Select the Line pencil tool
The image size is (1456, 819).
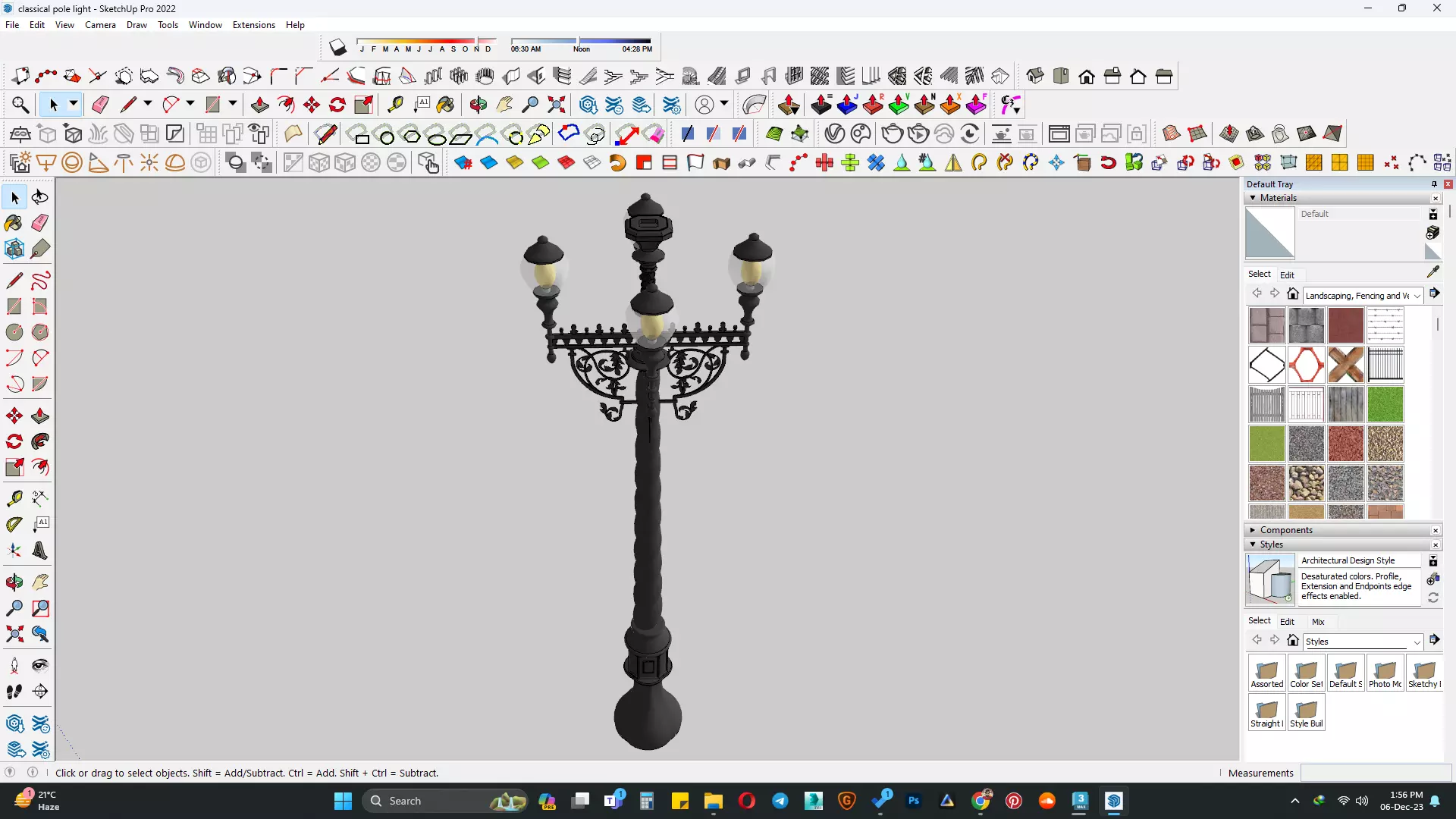(x=14, y=281)
